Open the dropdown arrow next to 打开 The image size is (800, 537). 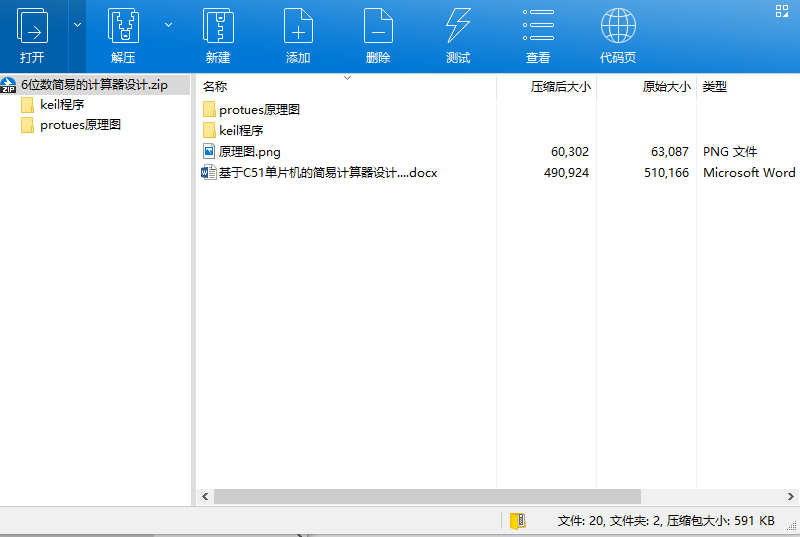coord(77,25)
